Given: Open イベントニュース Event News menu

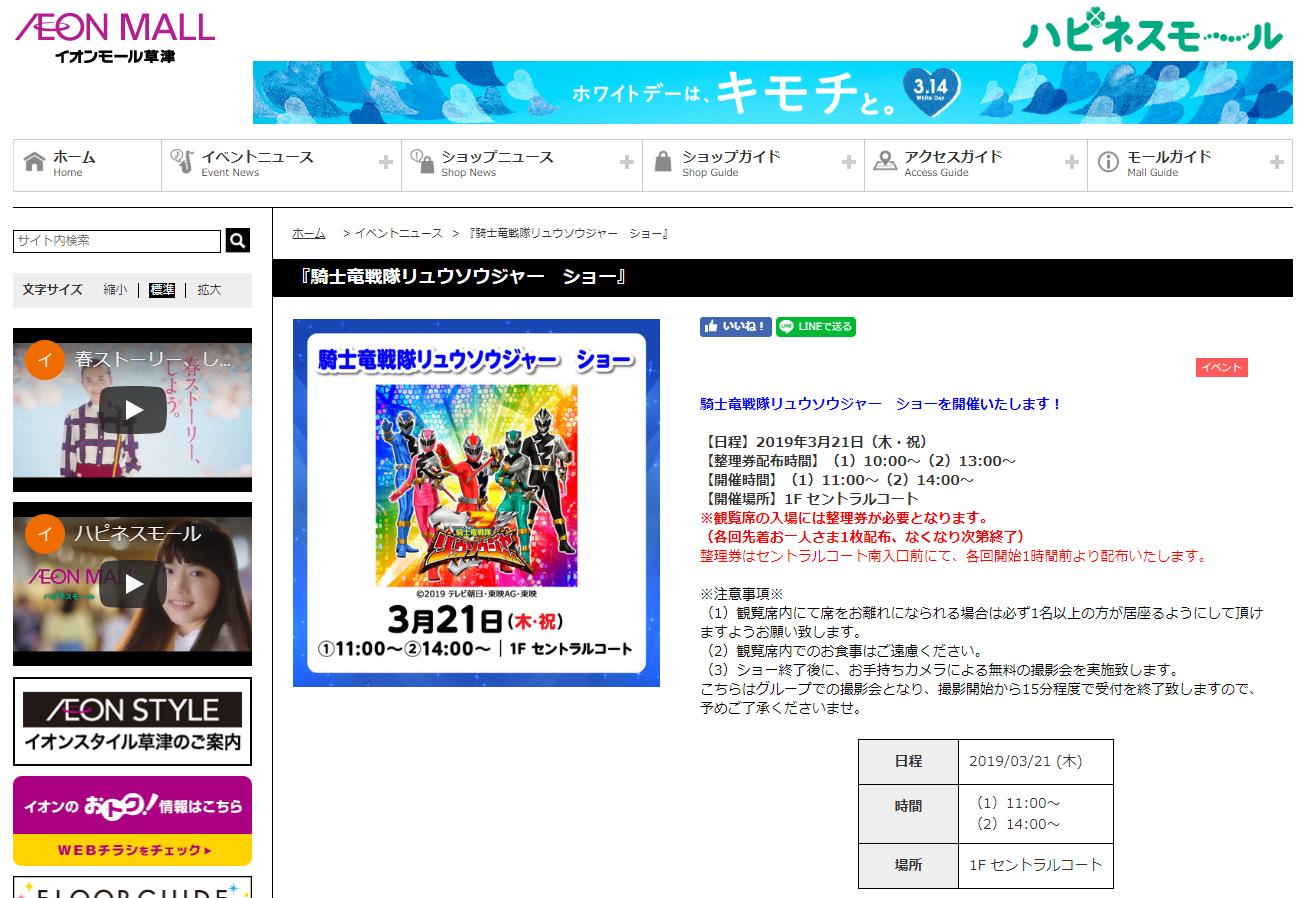Looking at the screenshot, I should 281,164.
